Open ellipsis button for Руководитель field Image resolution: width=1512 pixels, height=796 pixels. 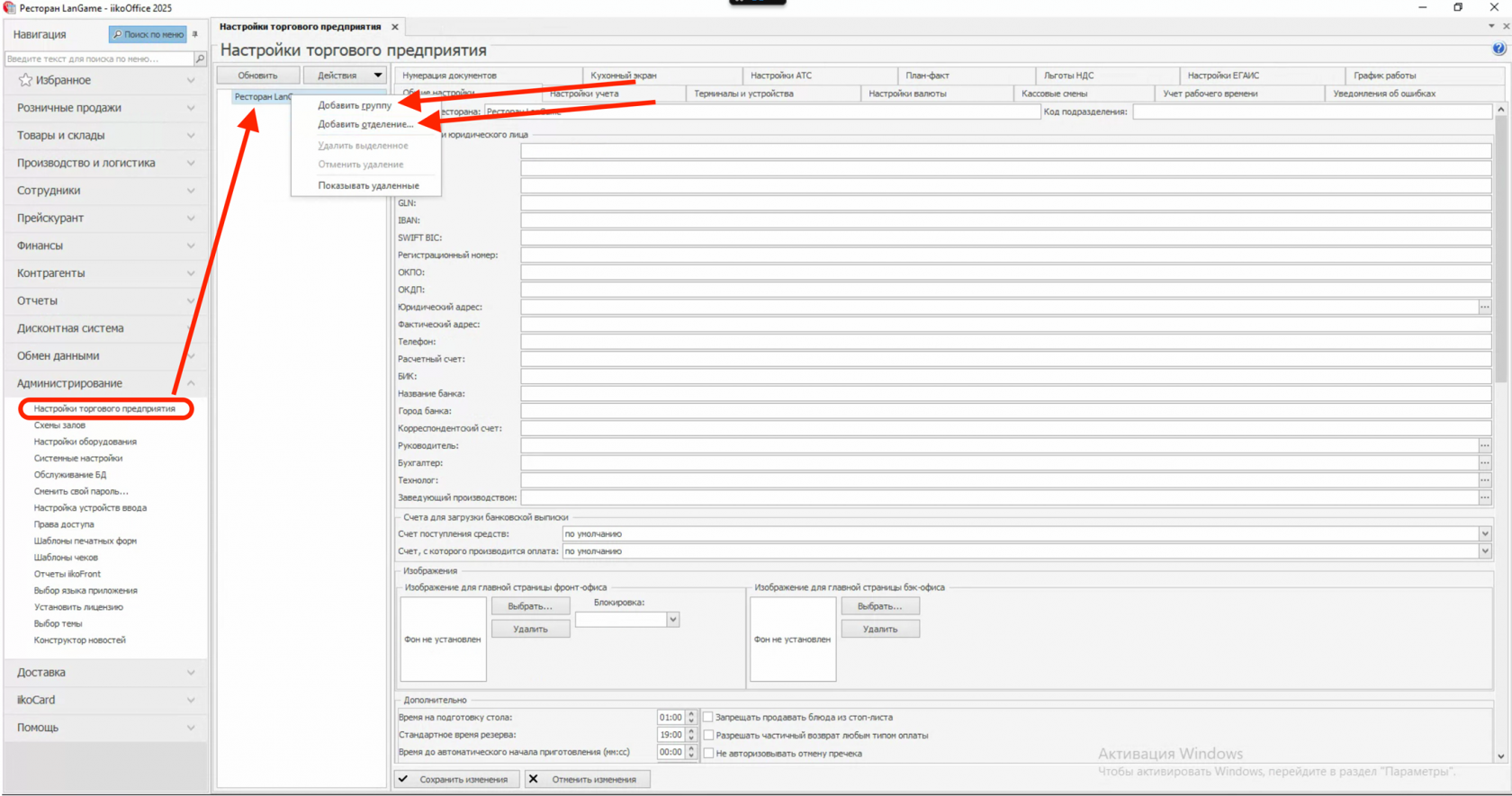(1484, 445)
